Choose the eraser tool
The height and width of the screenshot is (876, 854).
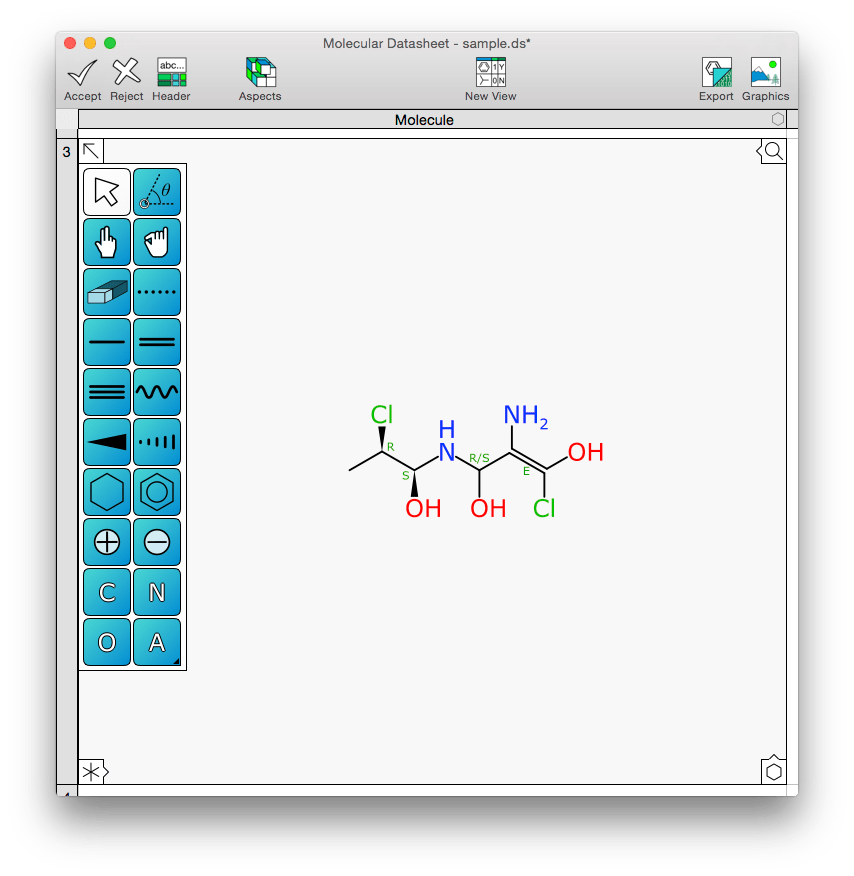coord(107,292)
